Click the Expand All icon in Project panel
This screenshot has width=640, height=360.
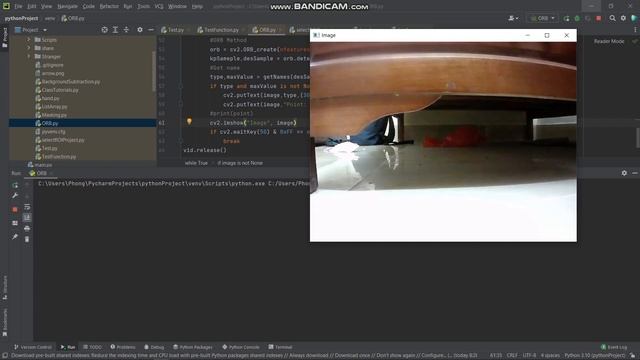pyautogui.click(x=116, y=30)
